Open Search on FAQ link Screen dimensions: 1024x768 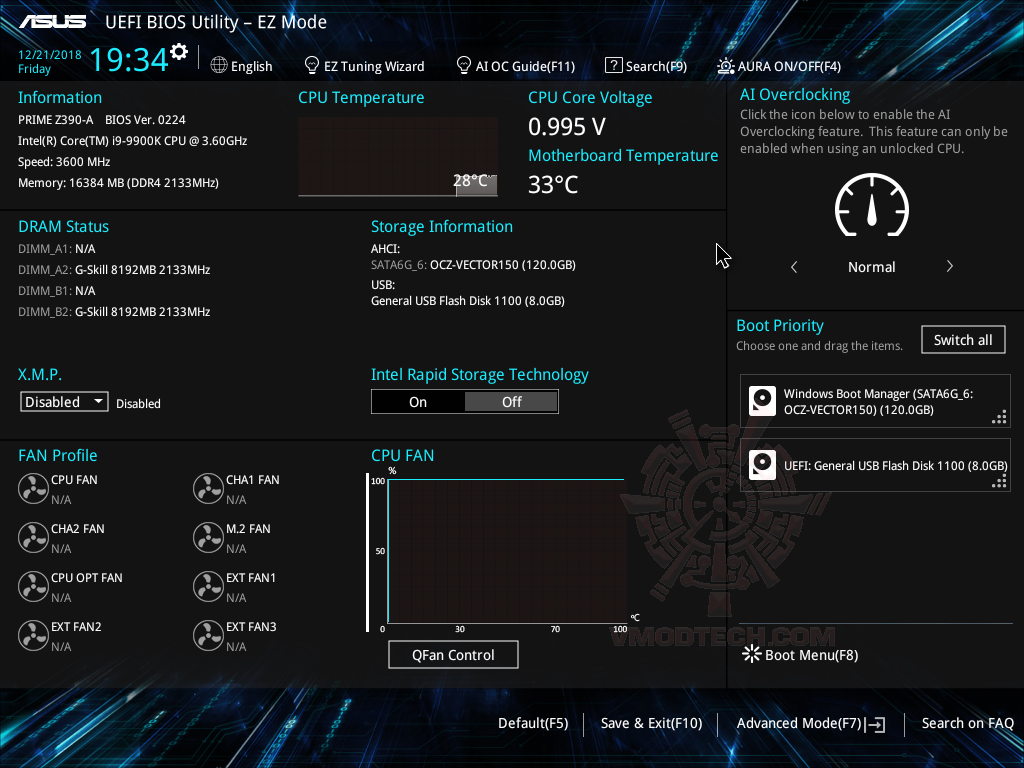967,723
